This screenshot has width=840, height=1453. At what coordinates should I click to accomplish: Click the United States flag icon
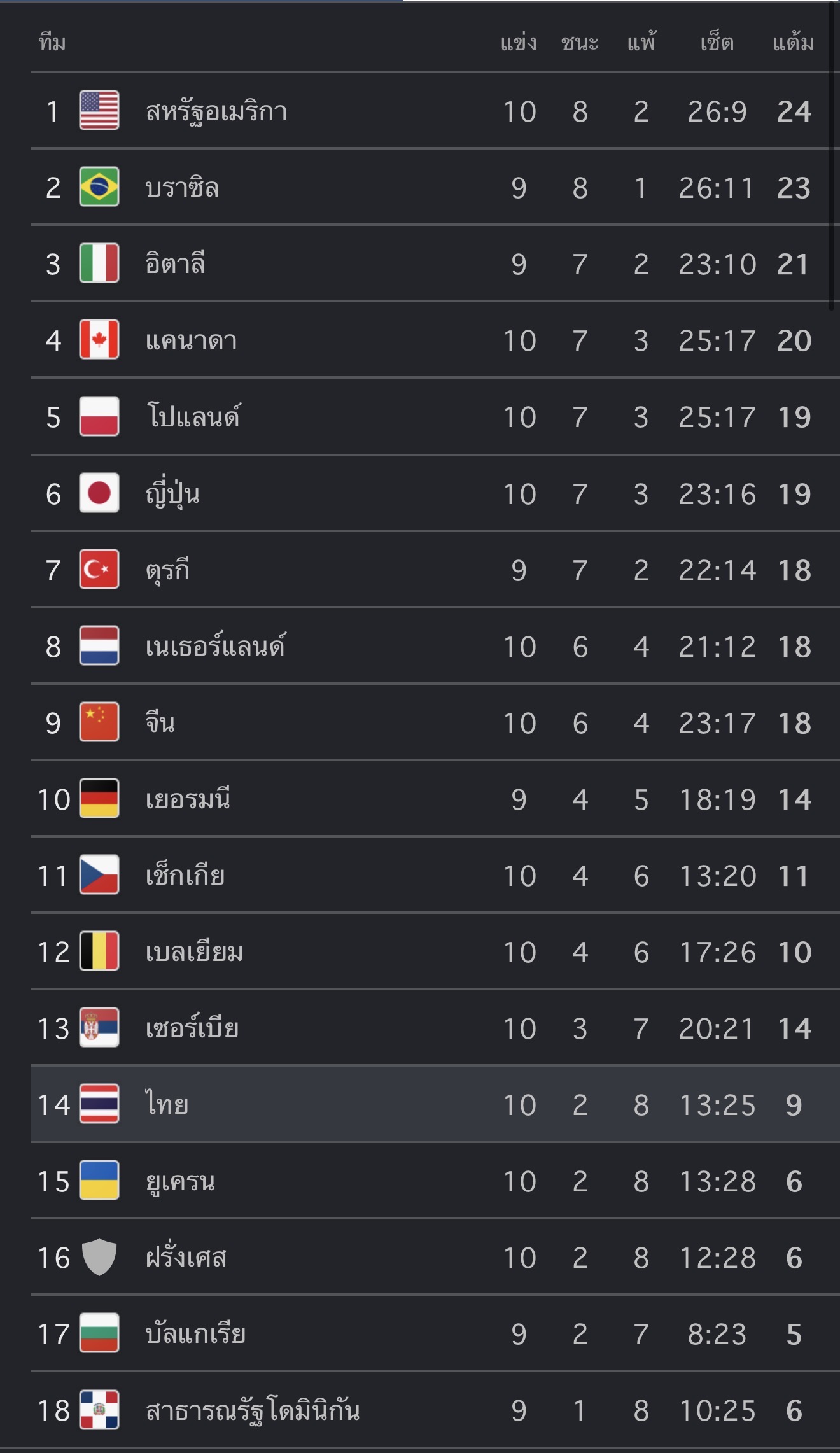click(99, 111)
